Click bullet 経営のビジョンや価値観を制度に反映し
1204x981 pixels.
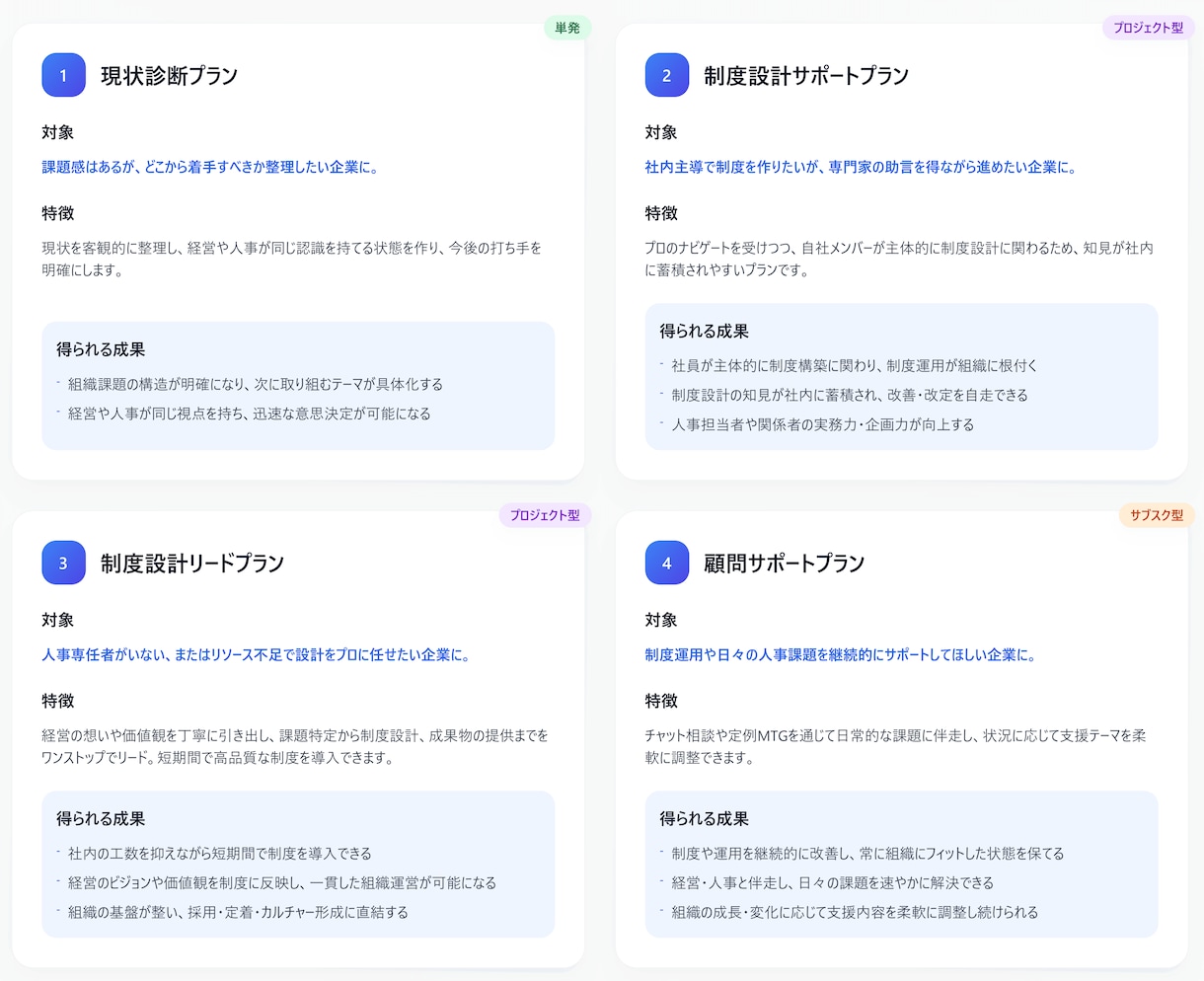click(x=282, y=883)
